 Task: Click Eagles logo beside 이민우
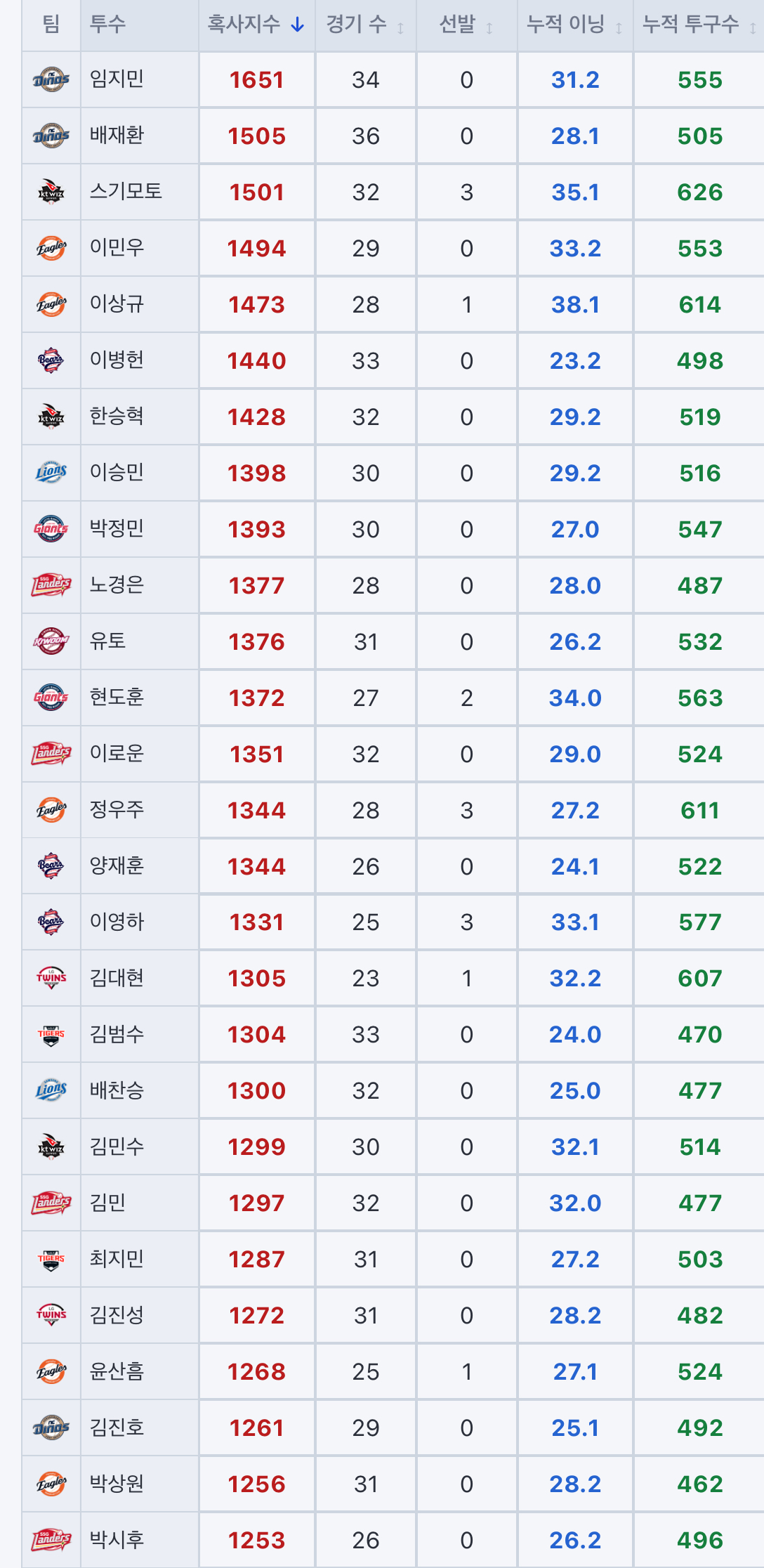[51, 248]
